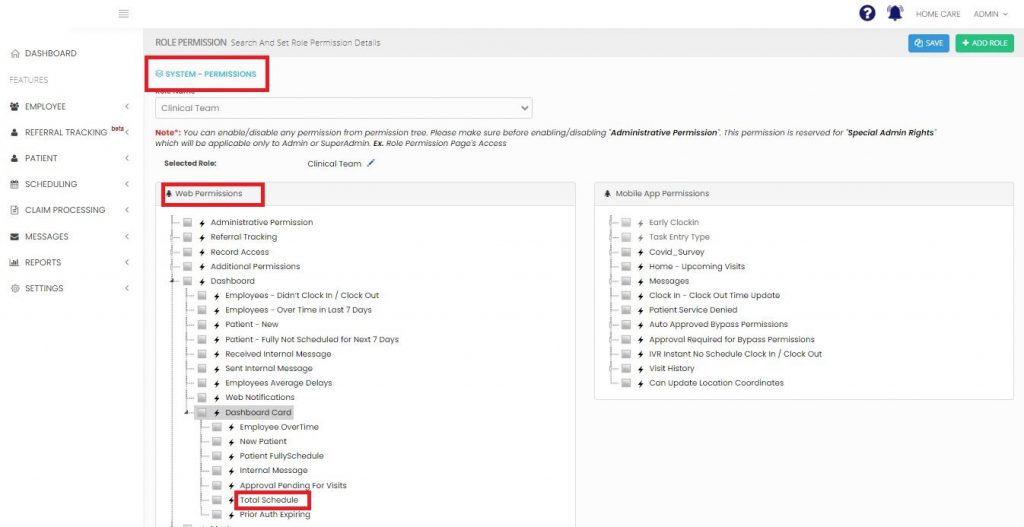Expand the Employee sidebar menu chevron
Viewport: 1024px width, 527px height.
coord(127,106)
